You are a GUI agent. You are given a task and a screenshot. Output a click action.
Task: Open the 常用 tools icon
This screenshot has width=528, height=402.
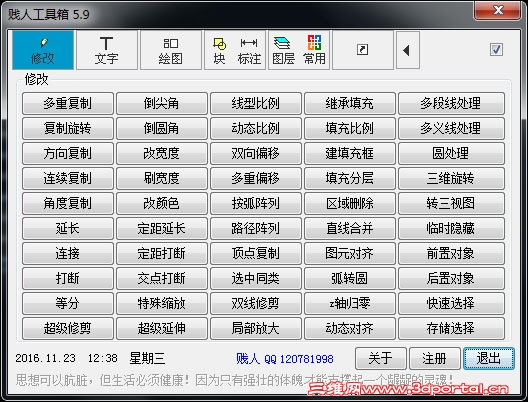pos(314,51)
